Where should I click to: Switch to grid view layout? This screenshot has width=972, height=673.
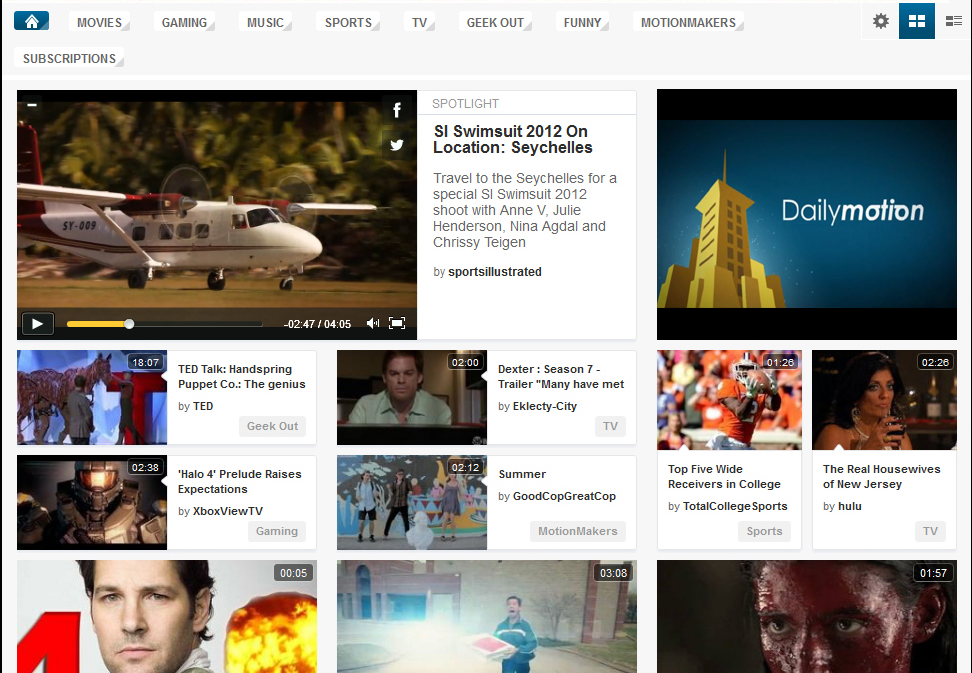pyautogui.click(x=916, y=21)
